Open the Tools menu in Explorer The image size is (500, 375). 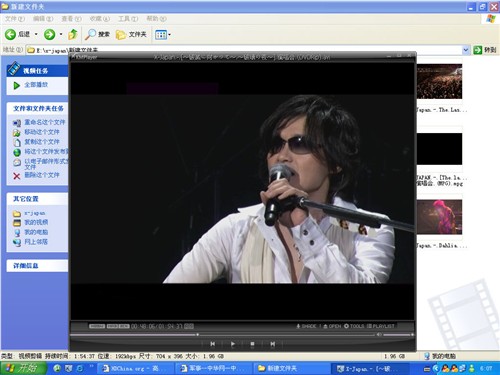128,19
